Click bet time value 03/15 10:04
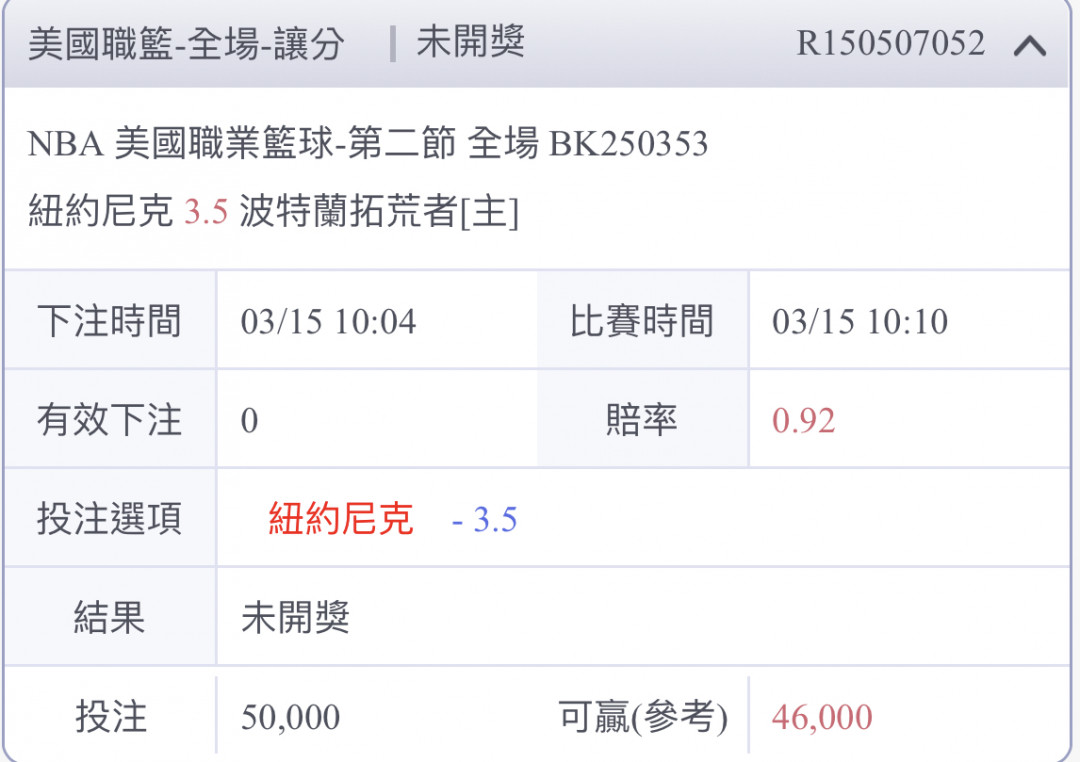 [329, 322]
